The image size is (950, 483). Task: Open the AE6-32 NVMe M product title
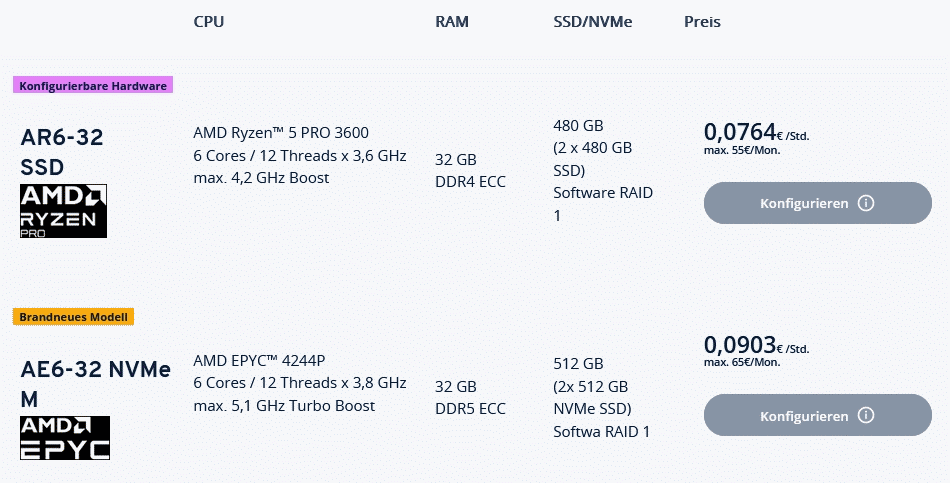(x=95, y=384)
